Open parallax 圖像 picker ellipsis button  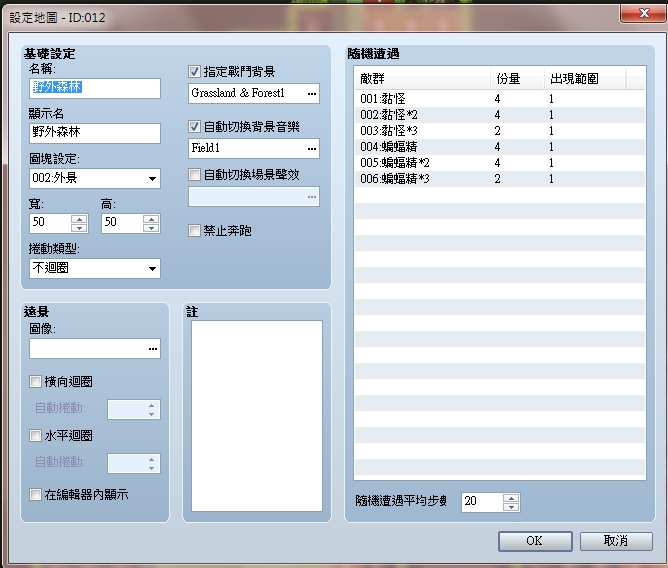(153, 349)
